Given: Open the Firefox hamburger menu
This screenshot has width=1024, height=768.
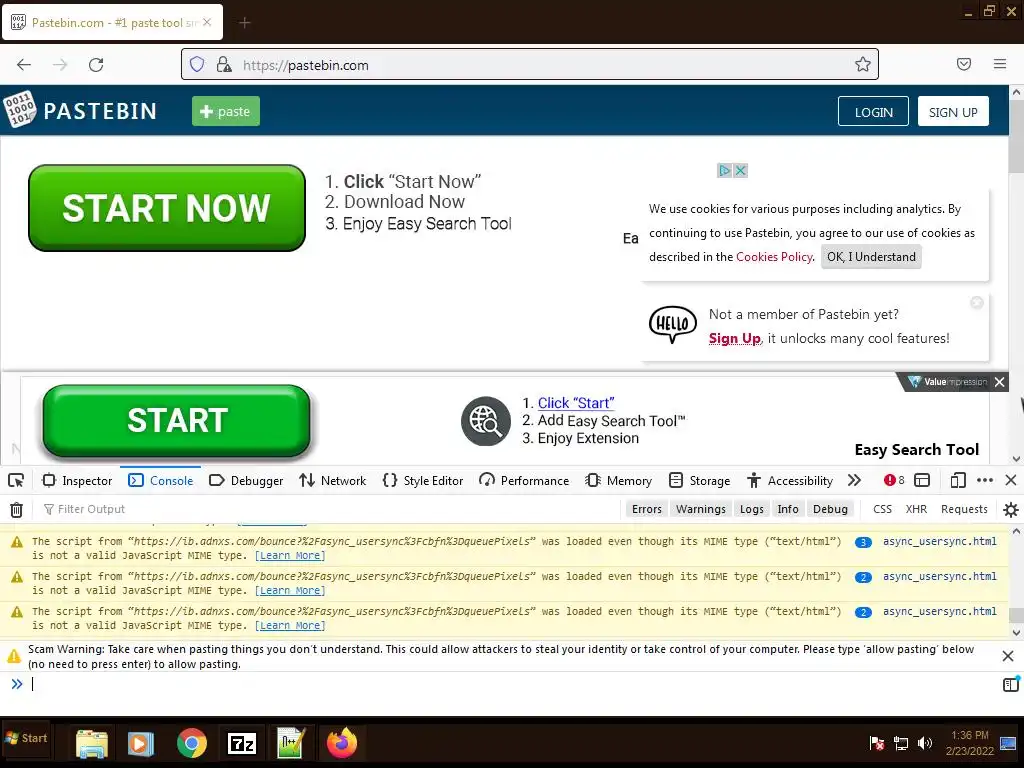Looking at the screenshot, I should pos(1000,64).
